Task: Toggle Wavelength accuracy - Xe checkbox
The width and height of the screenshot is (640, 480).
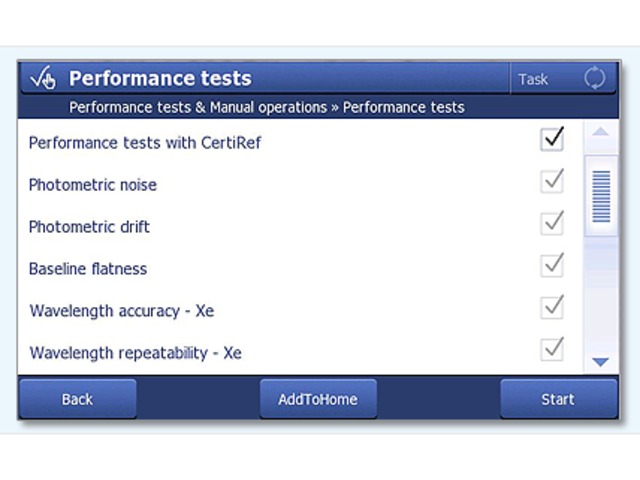Action: (552, 308)
